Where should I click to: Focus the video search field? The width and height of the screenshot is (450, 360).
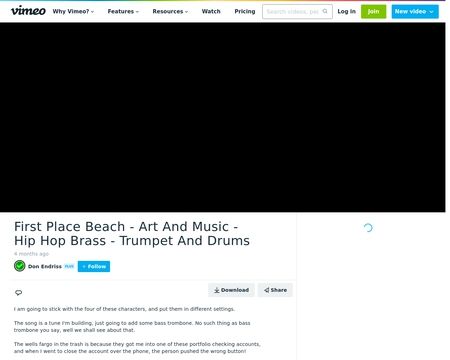coord(297,12)
